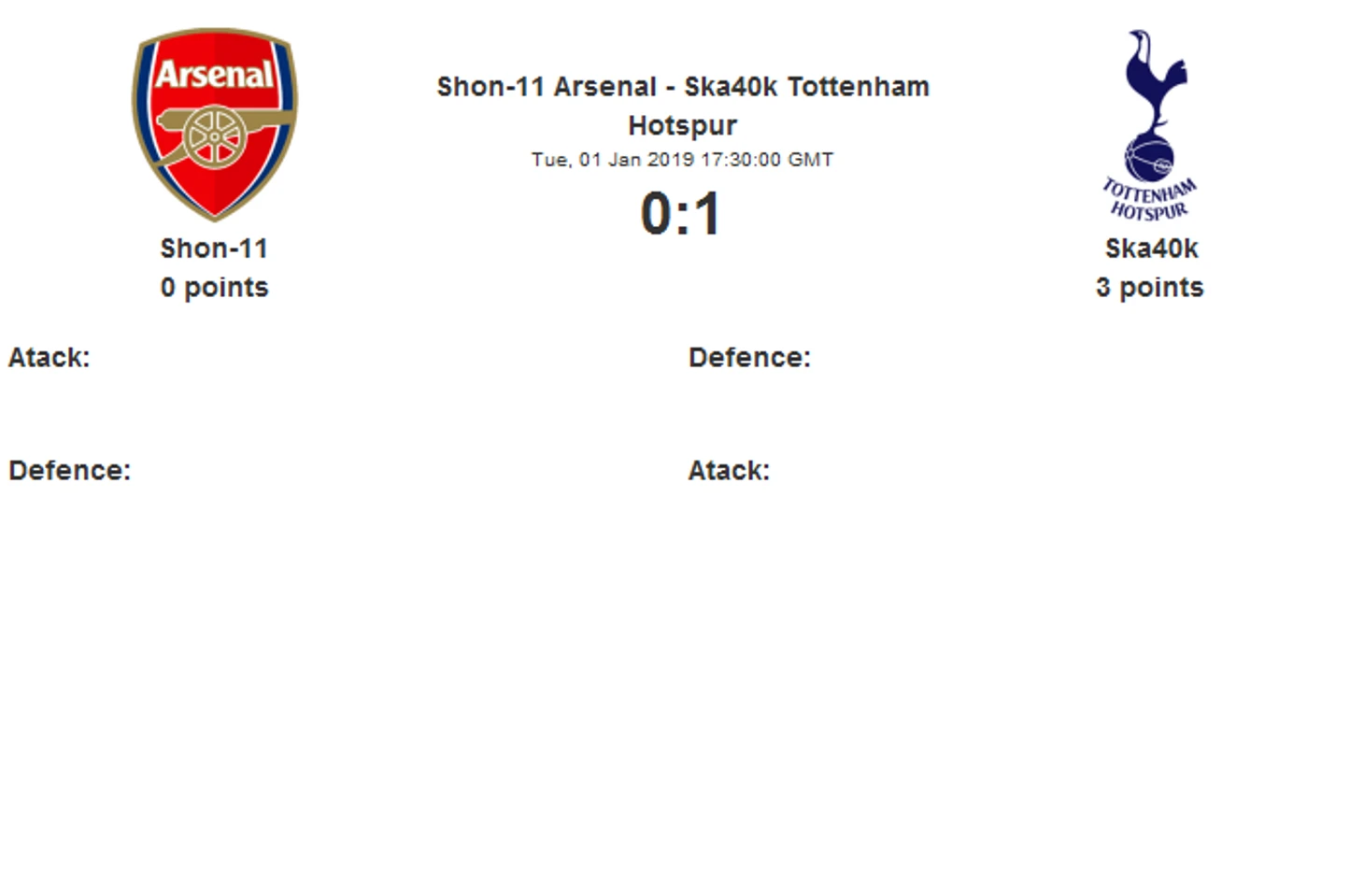Viewport: 1364px width, 896px height.
Task: Click the Arsenal wordmark on the crest
Action: click(x=214, y=74)
